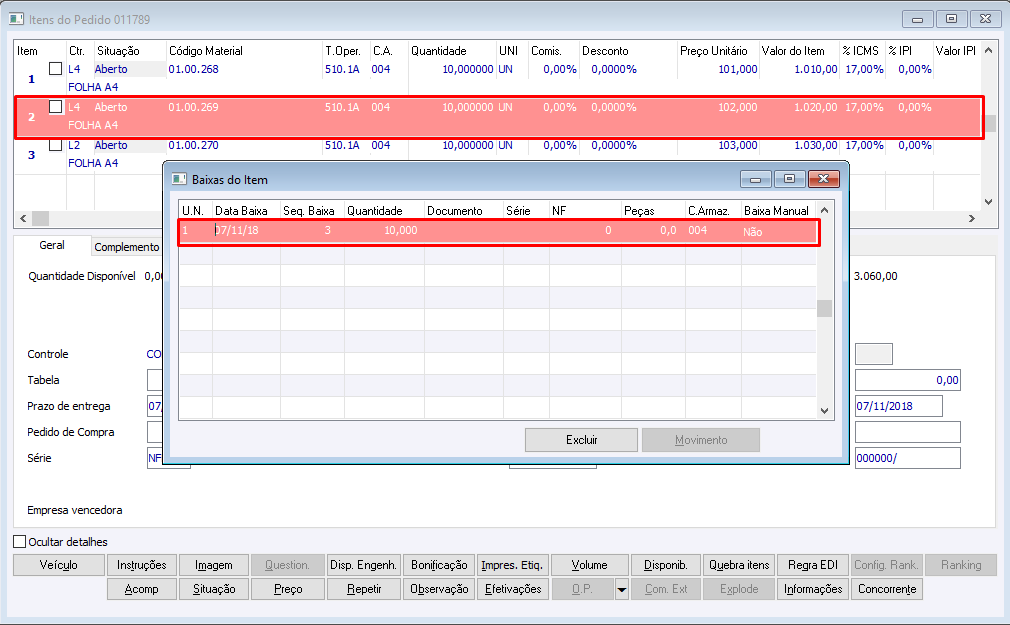Click the Baixas grid vertical scrollbar thumb

pos(824,309)
